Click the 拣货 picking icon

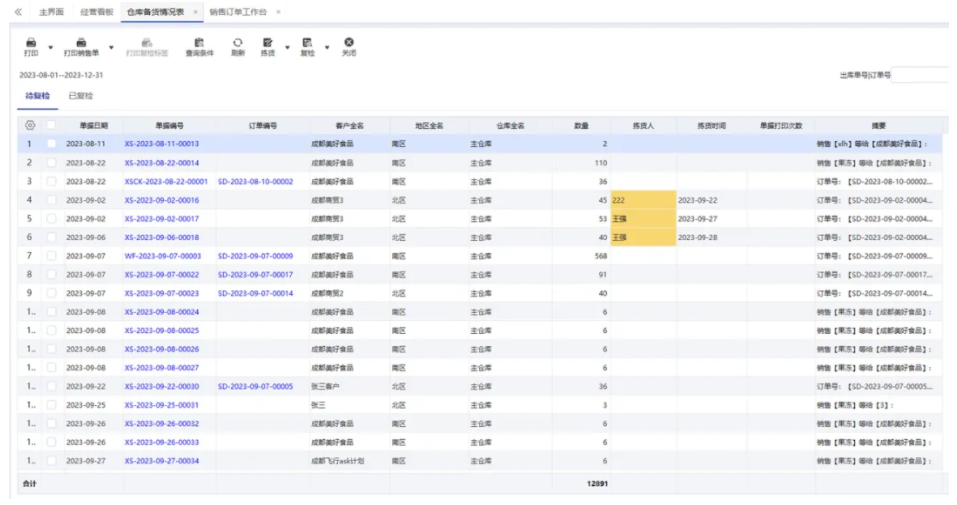267,43
